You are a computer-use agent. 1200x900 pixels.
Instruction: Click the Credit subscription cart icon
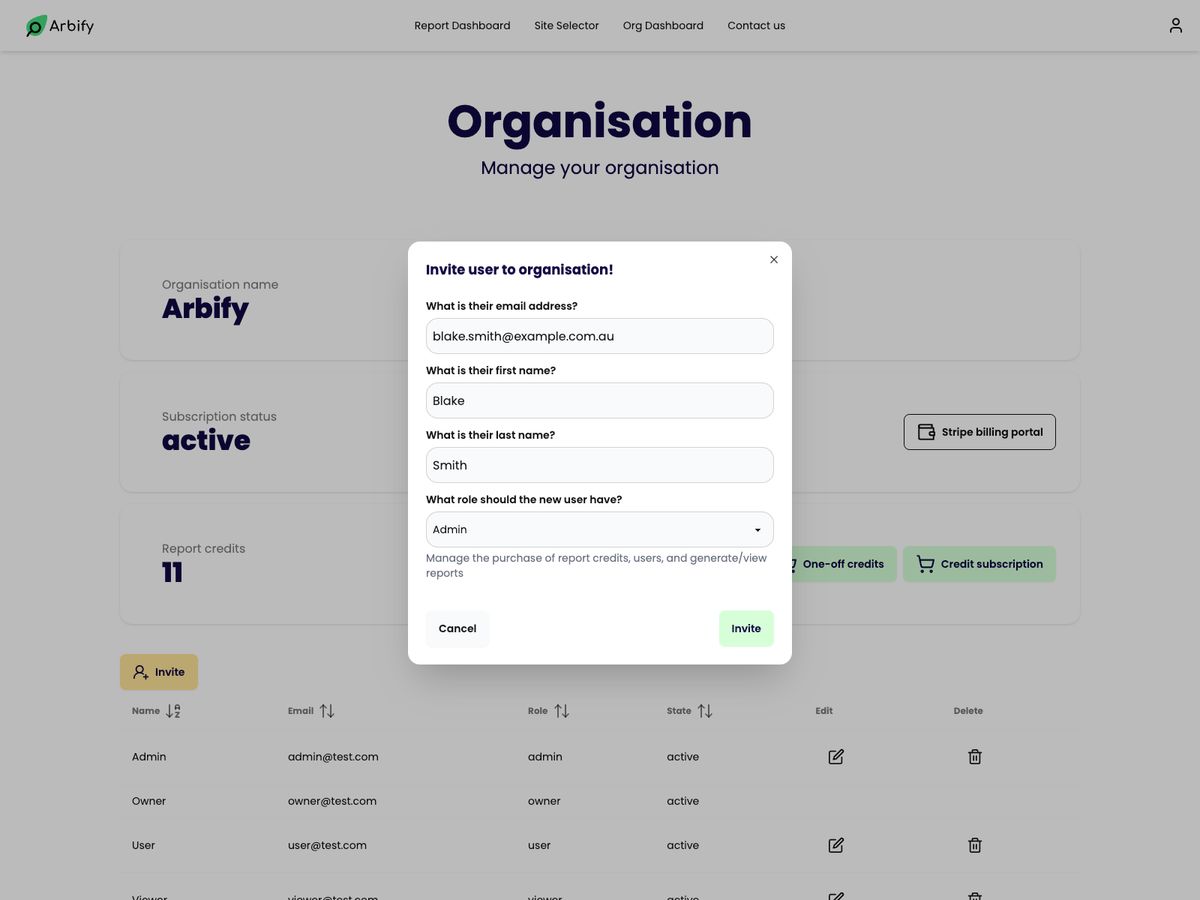click(925, 564)
